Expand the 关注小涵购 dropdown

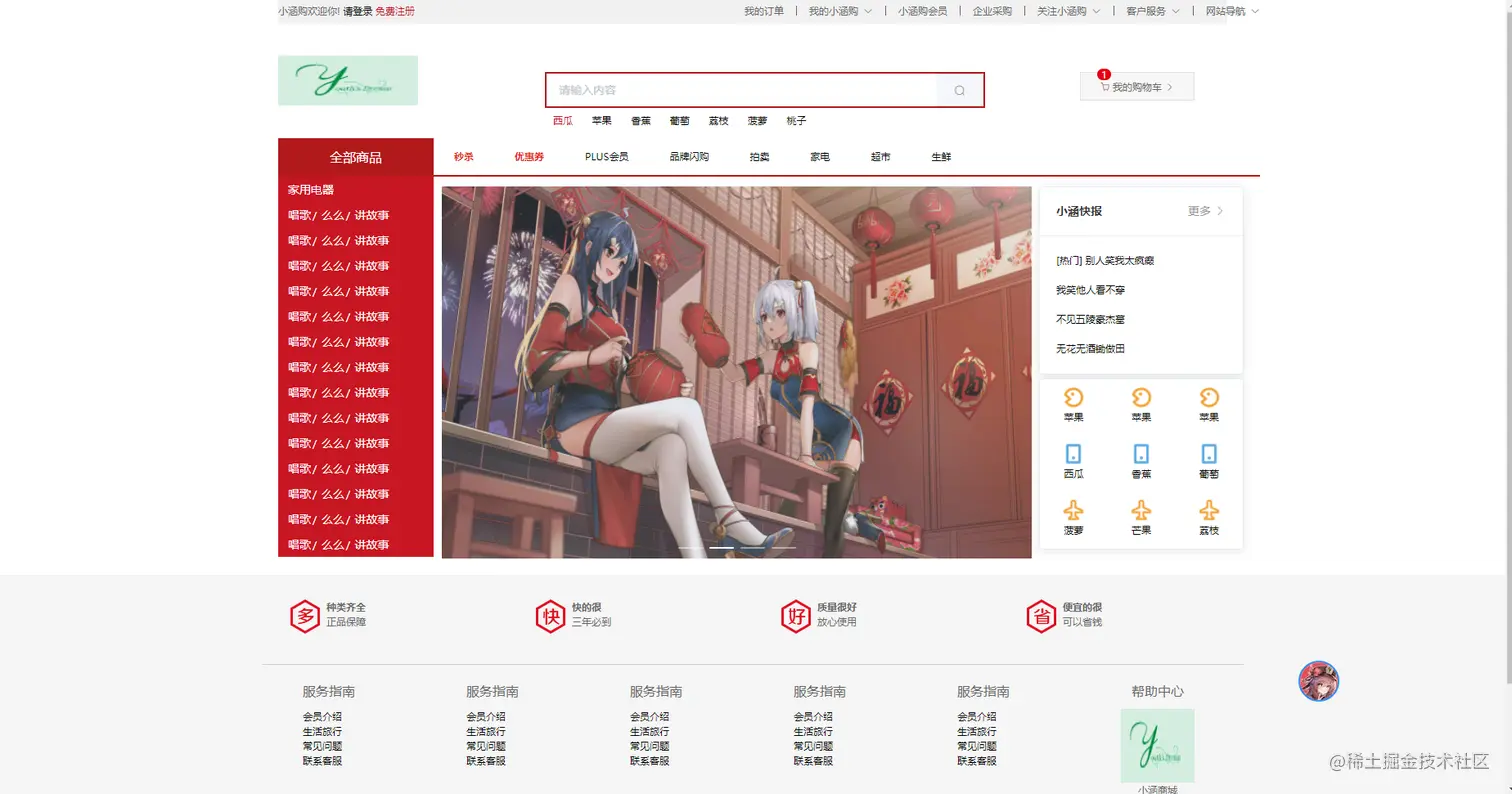coord(1068,11)
